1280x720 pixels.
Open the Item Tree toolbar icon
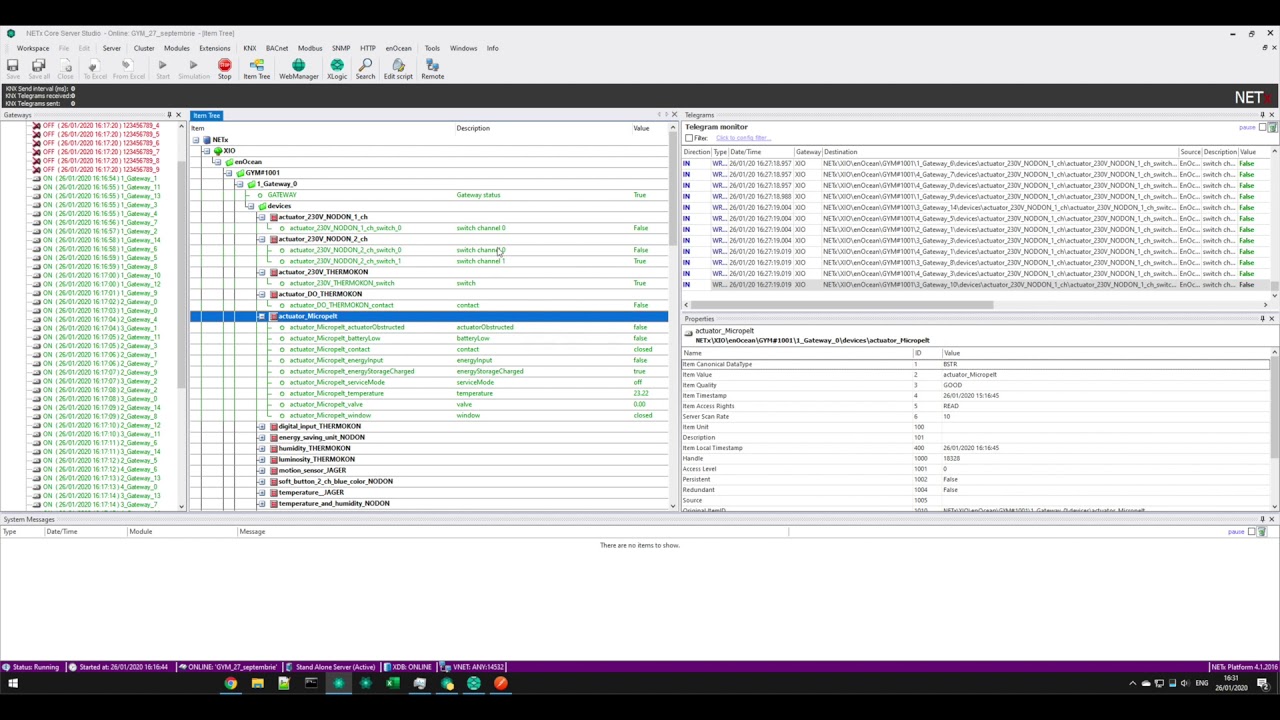tap(256, 68)
